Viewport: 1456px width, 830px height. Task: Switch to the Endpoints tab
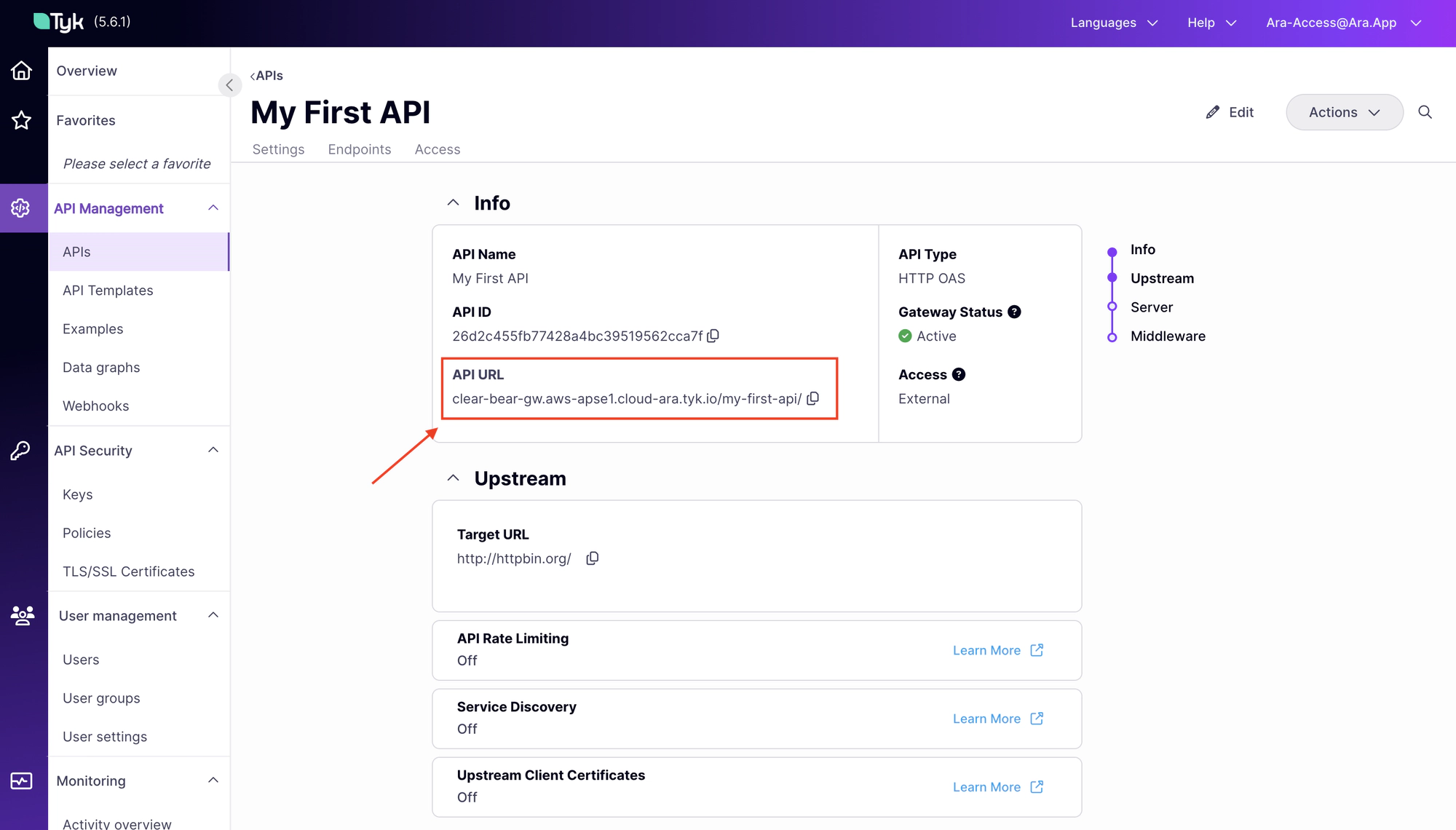click(x=359, y=149)
